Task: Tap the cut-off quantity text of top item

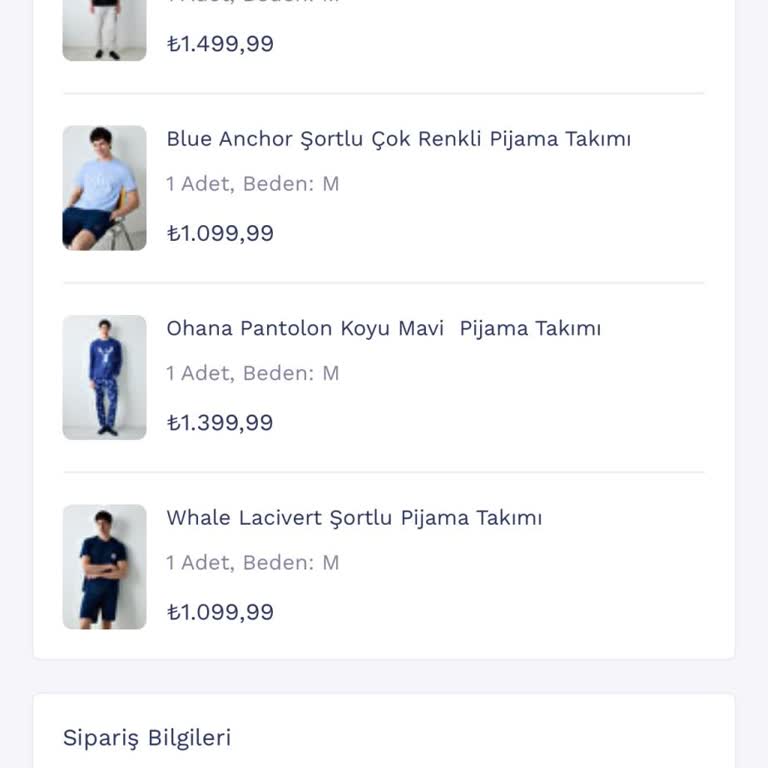Action: 253,3
